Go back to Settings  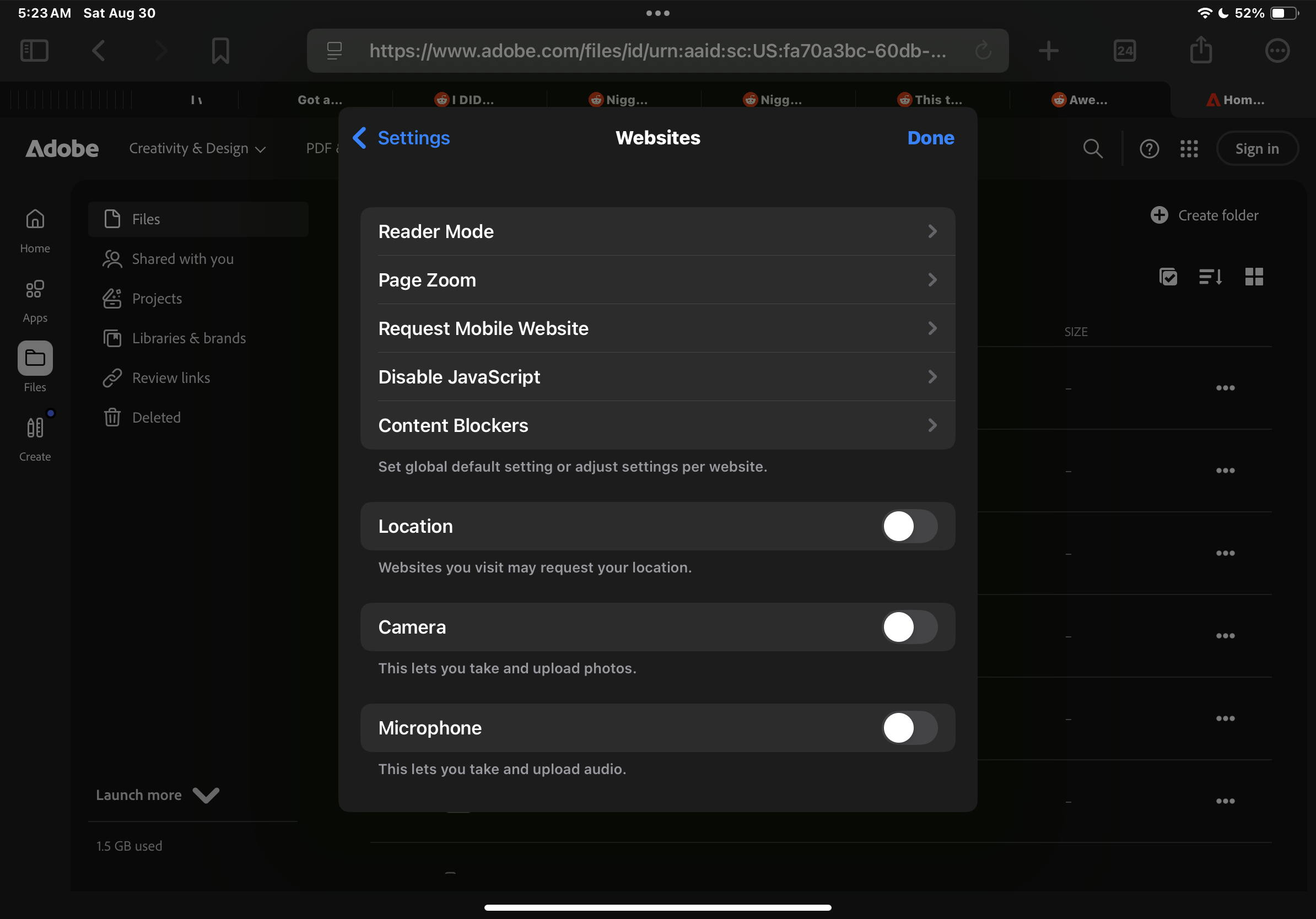[401, 138]
